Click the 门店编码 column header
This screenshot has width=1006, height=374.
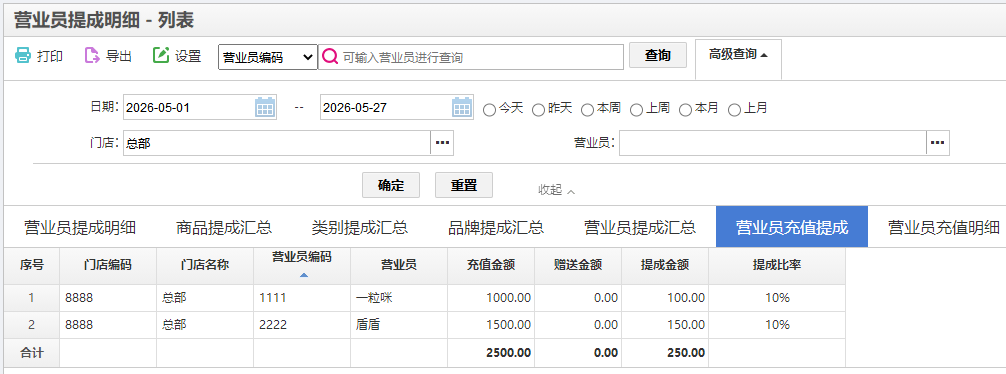[108, 265]
